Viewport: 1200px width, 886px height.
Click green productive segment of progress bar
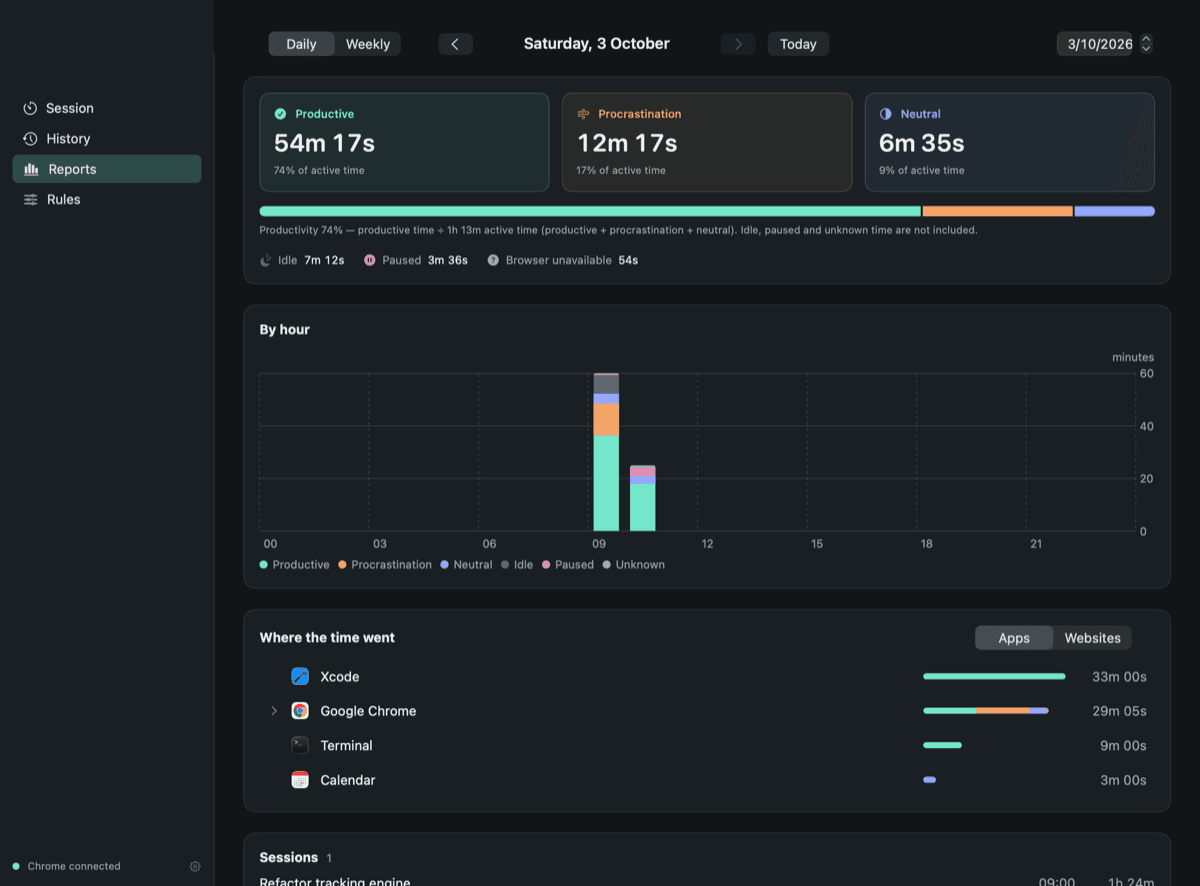pos(590,212)
